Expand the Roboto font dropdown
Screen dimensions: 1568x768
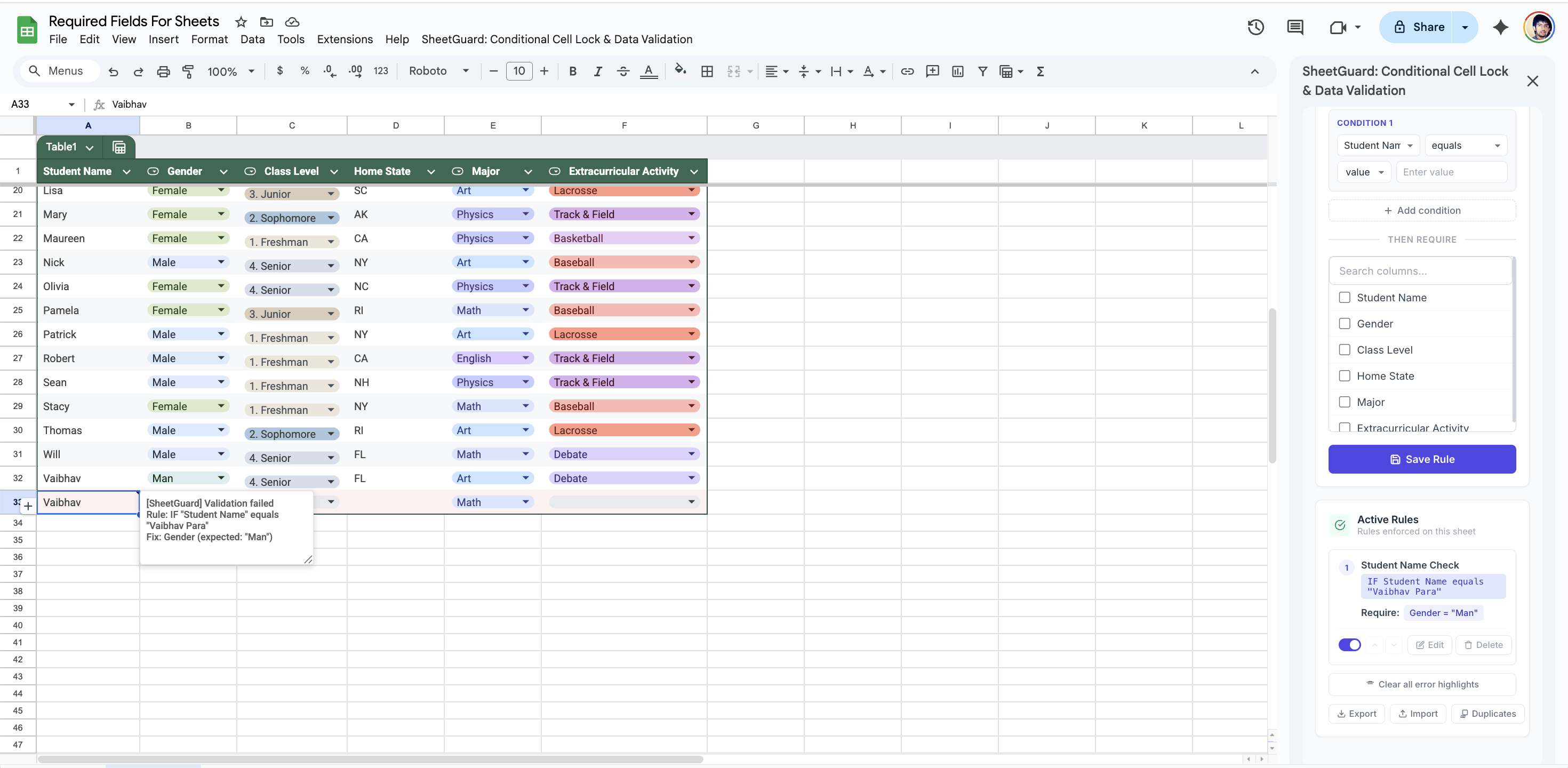(x=438, y=70)
